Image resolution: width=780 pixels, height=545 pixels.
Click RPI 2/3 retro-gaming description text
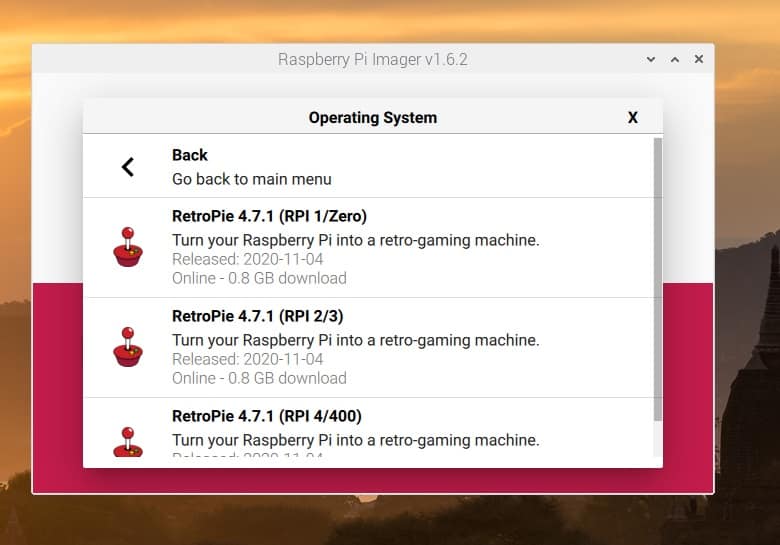[356, 340]
